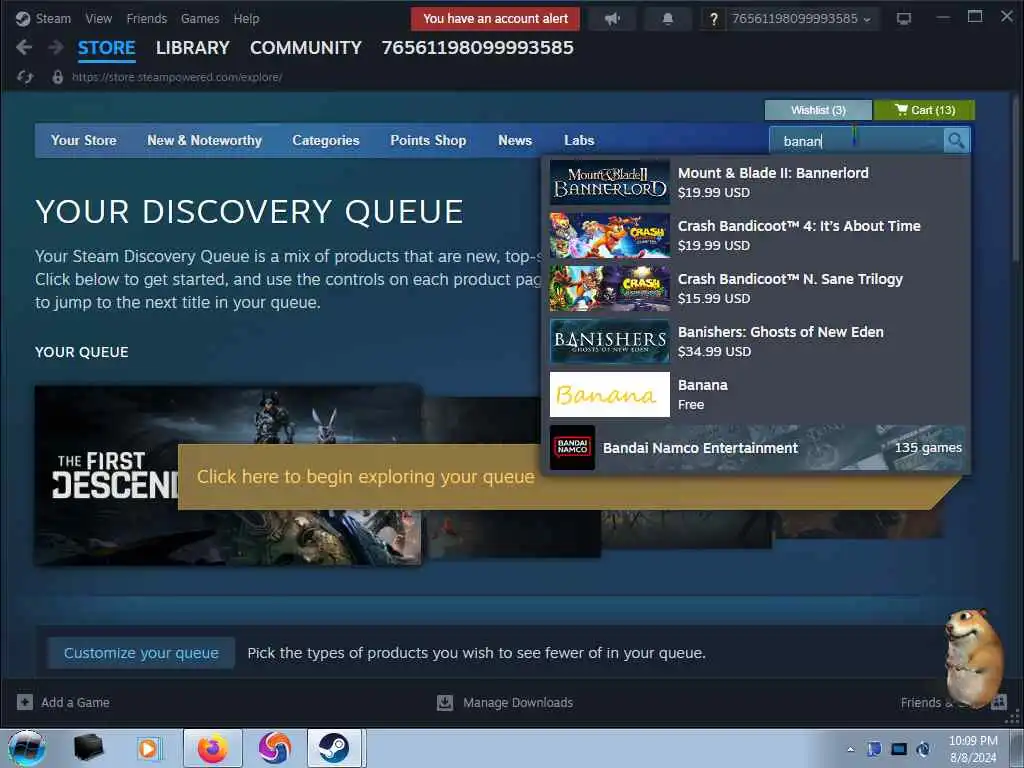Select Crash Bandicoot N. Sane Trilogy result
This screenshot has height=768, width=1024.
coord(756,288)
